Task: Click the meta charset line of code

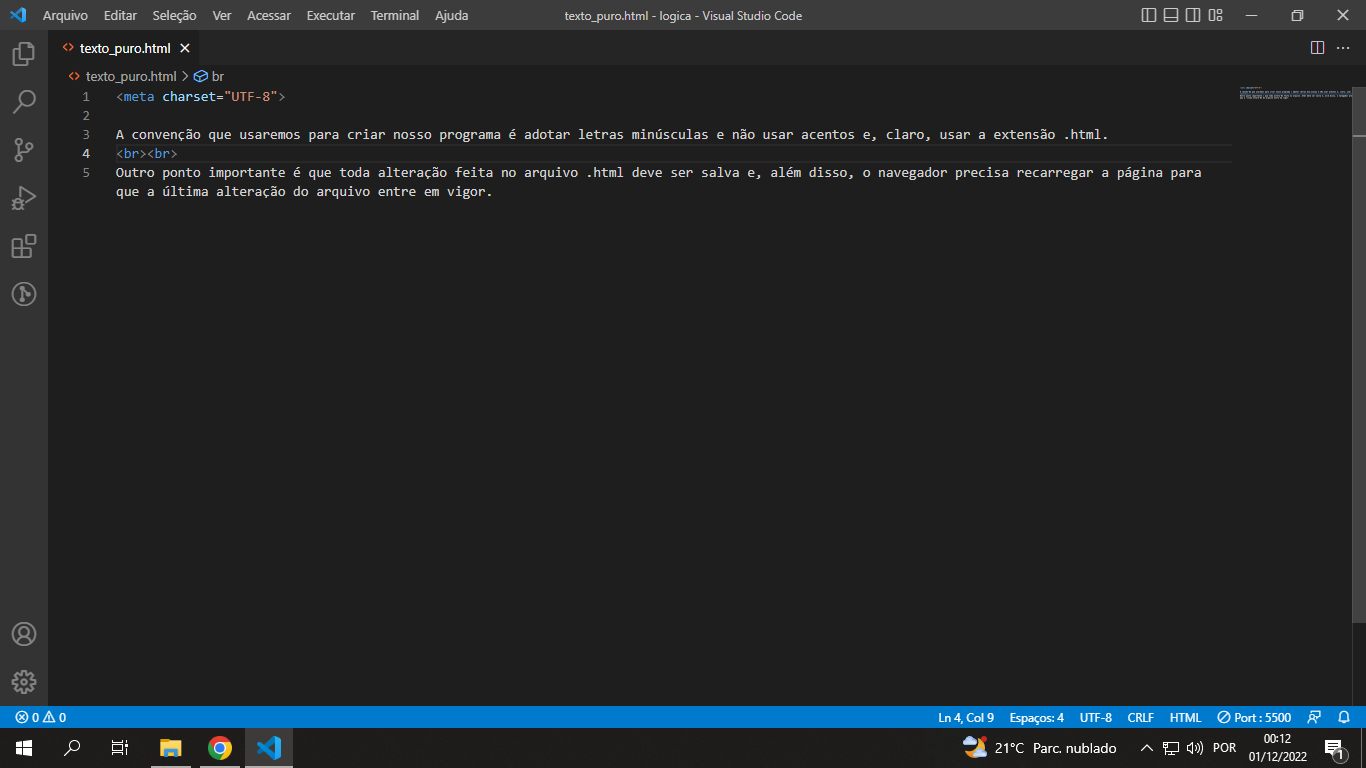Action: (x=201, y=97)
